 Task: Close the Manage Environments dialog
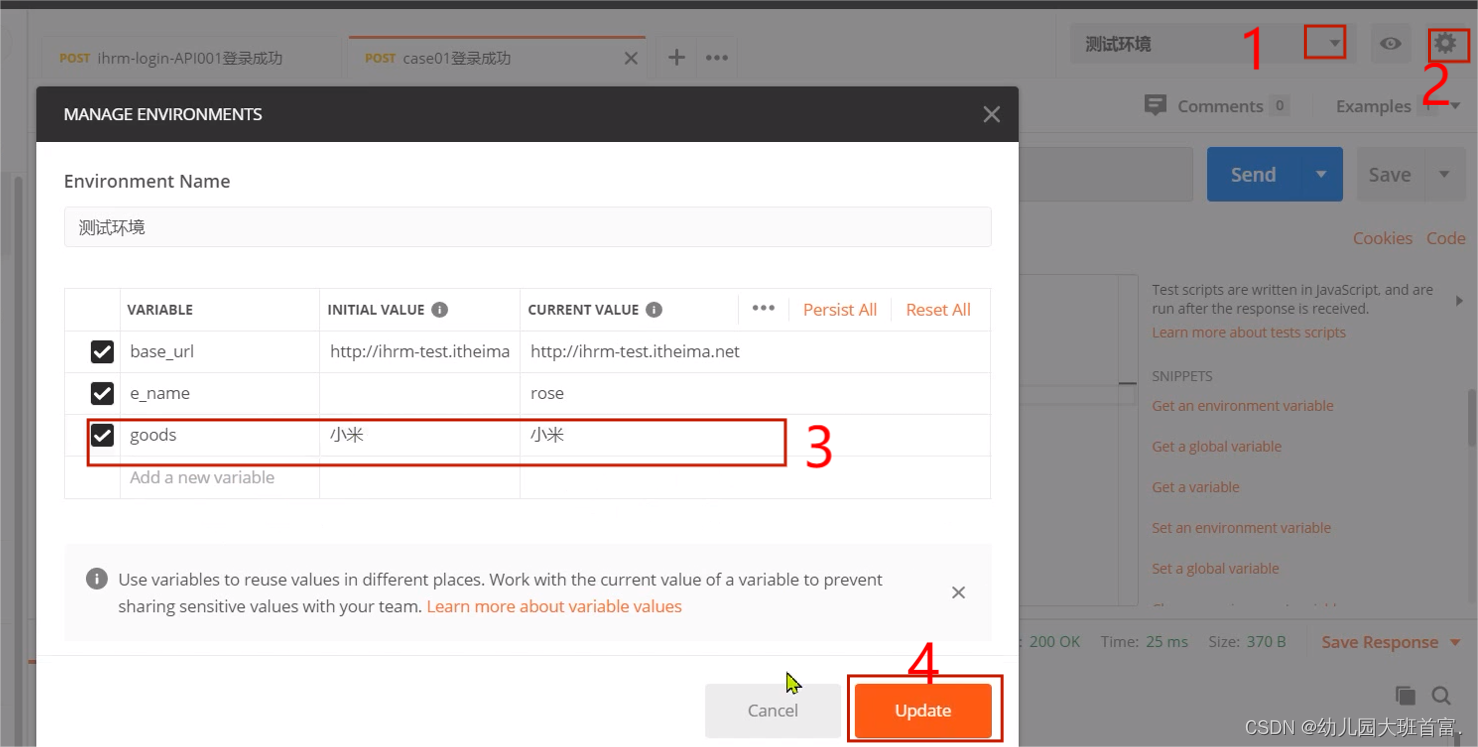[991, 114]
